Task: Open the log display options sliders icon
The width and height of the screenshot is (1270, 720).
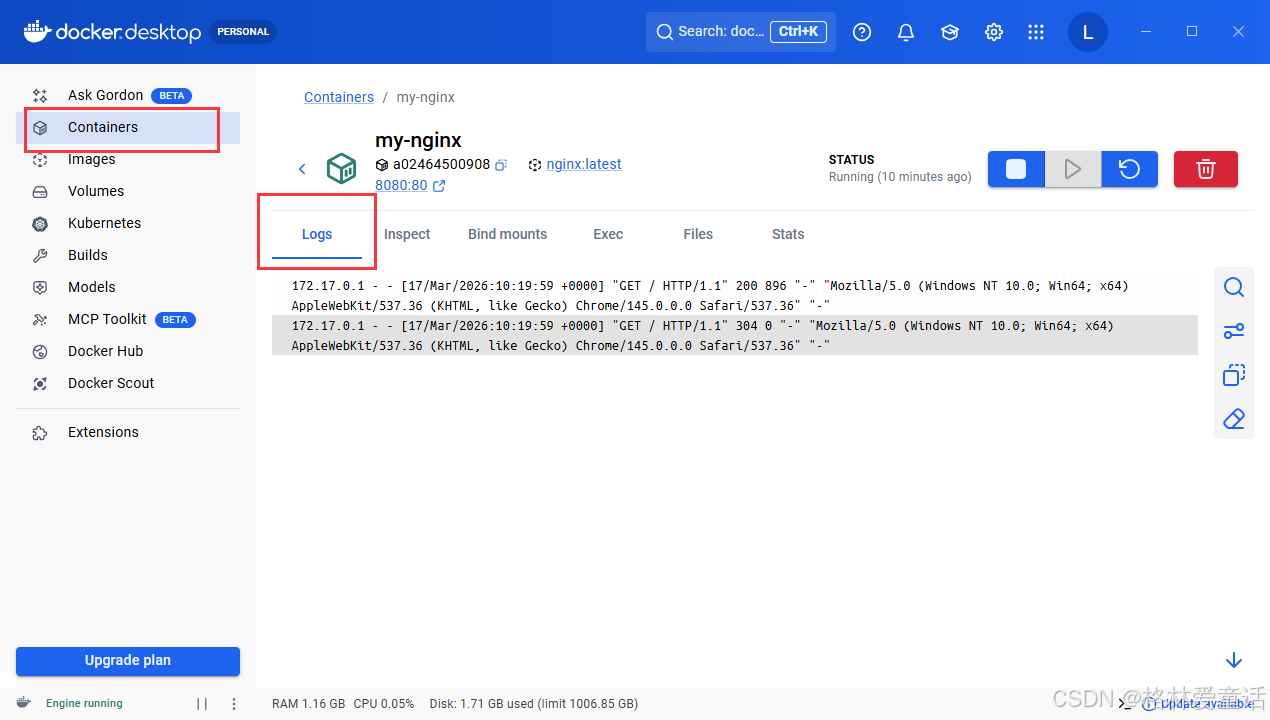Action: (1234, 331)
